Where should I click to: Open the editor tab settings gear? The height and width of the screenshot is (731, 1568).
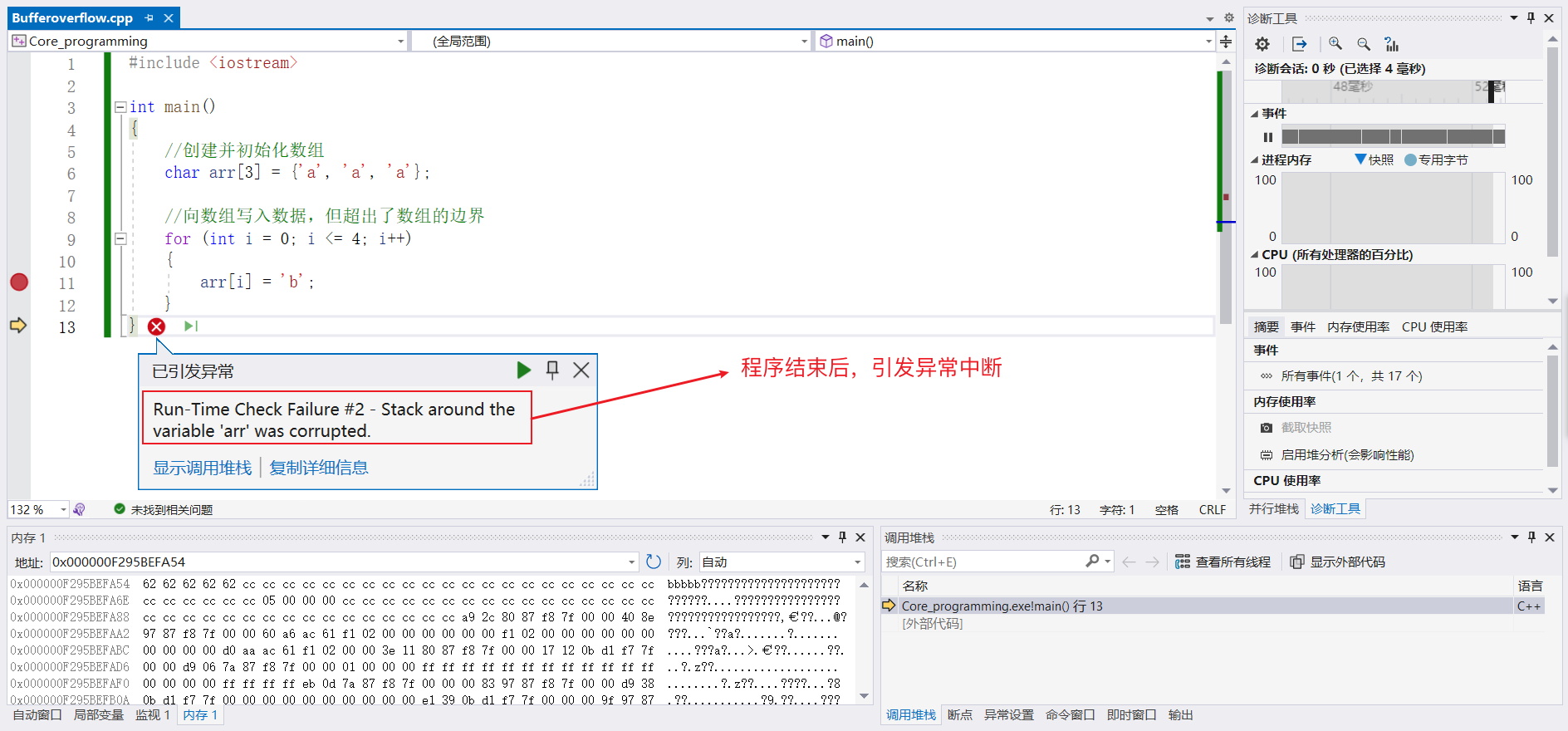tap(1229, 17)
